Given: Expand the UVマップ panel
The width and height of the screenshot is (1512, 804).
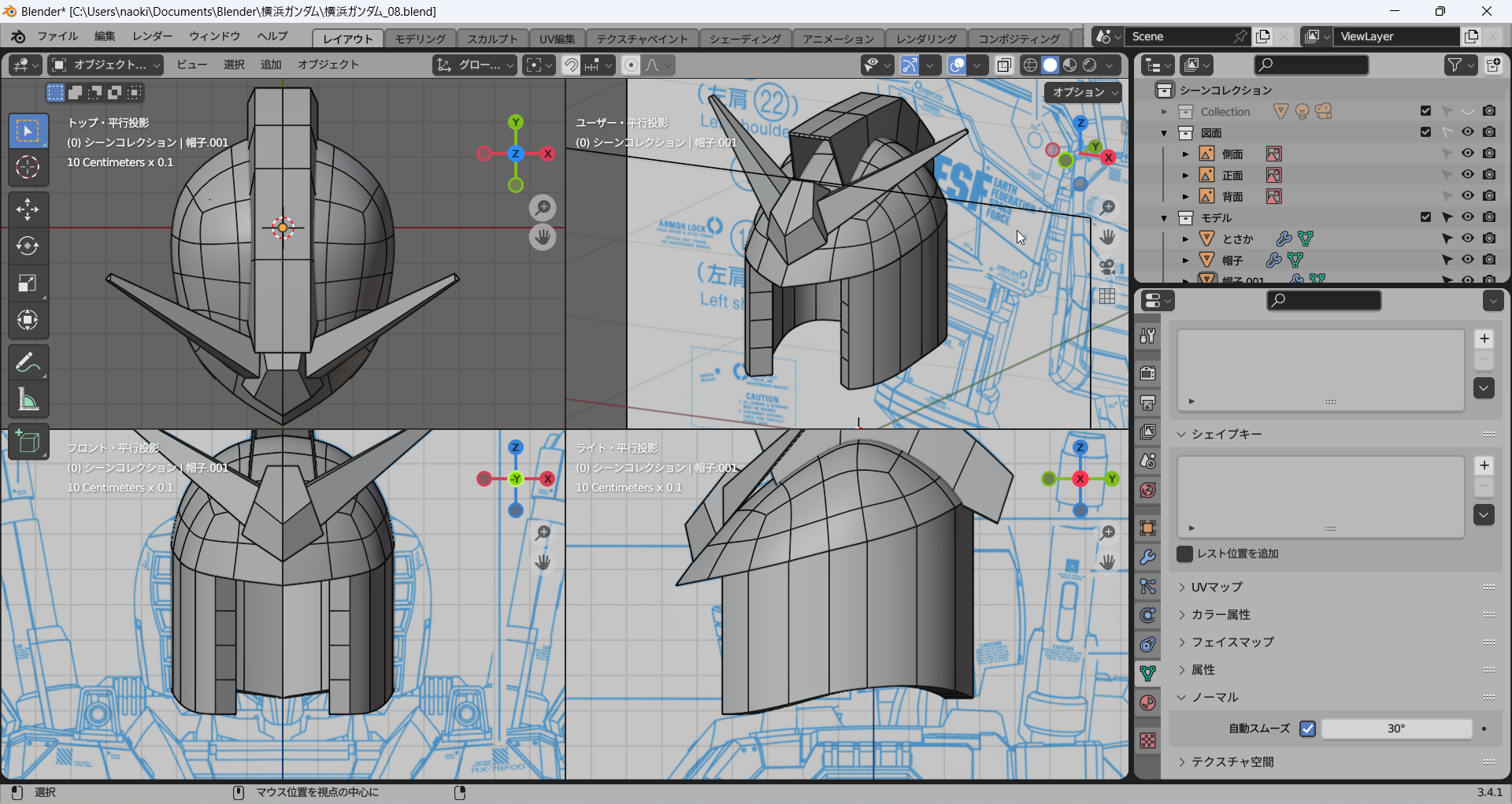Looking at the screenshot, I should click(1217, 587).
